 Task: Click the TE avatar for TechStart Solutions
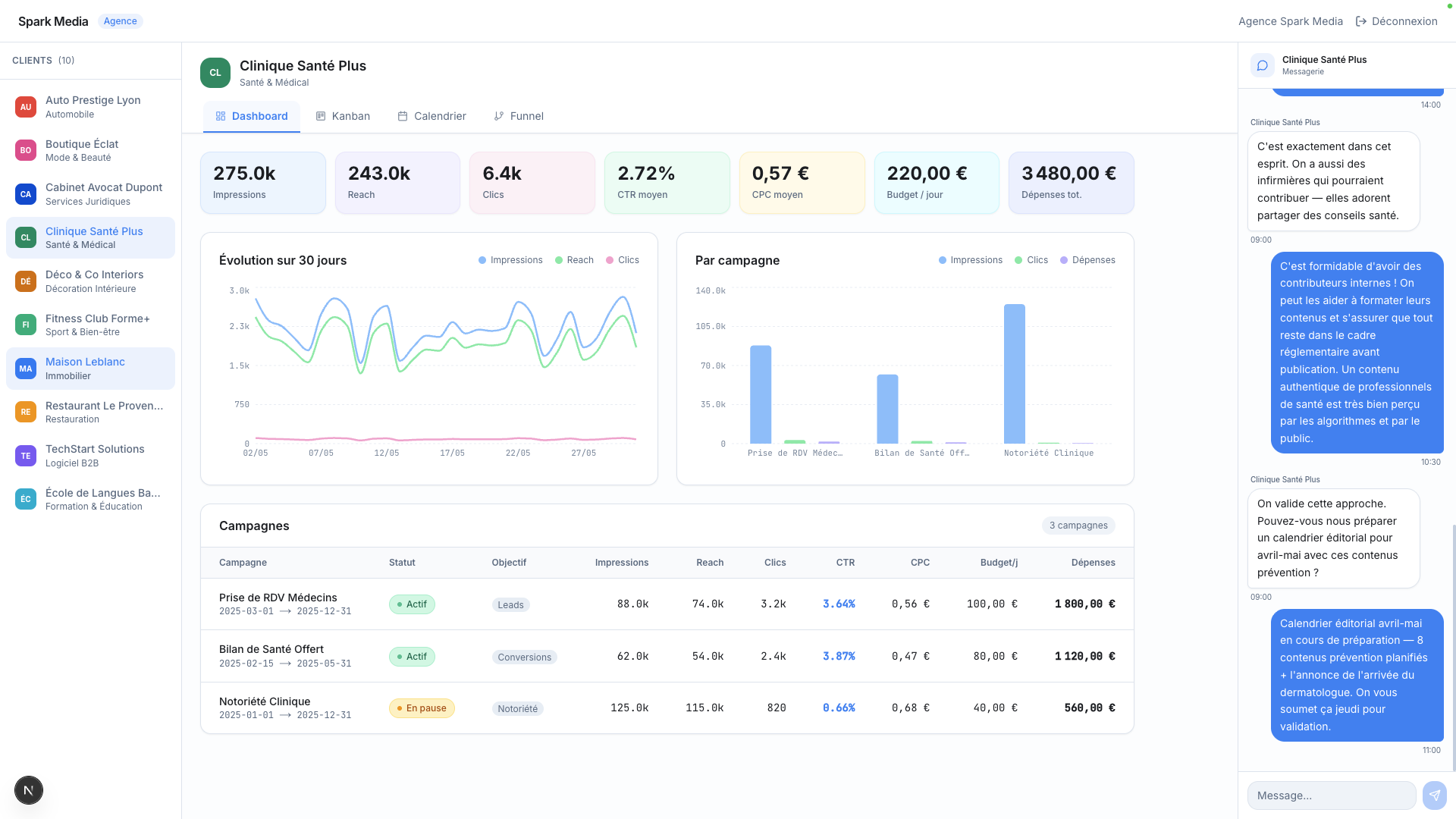coord(26,456)
